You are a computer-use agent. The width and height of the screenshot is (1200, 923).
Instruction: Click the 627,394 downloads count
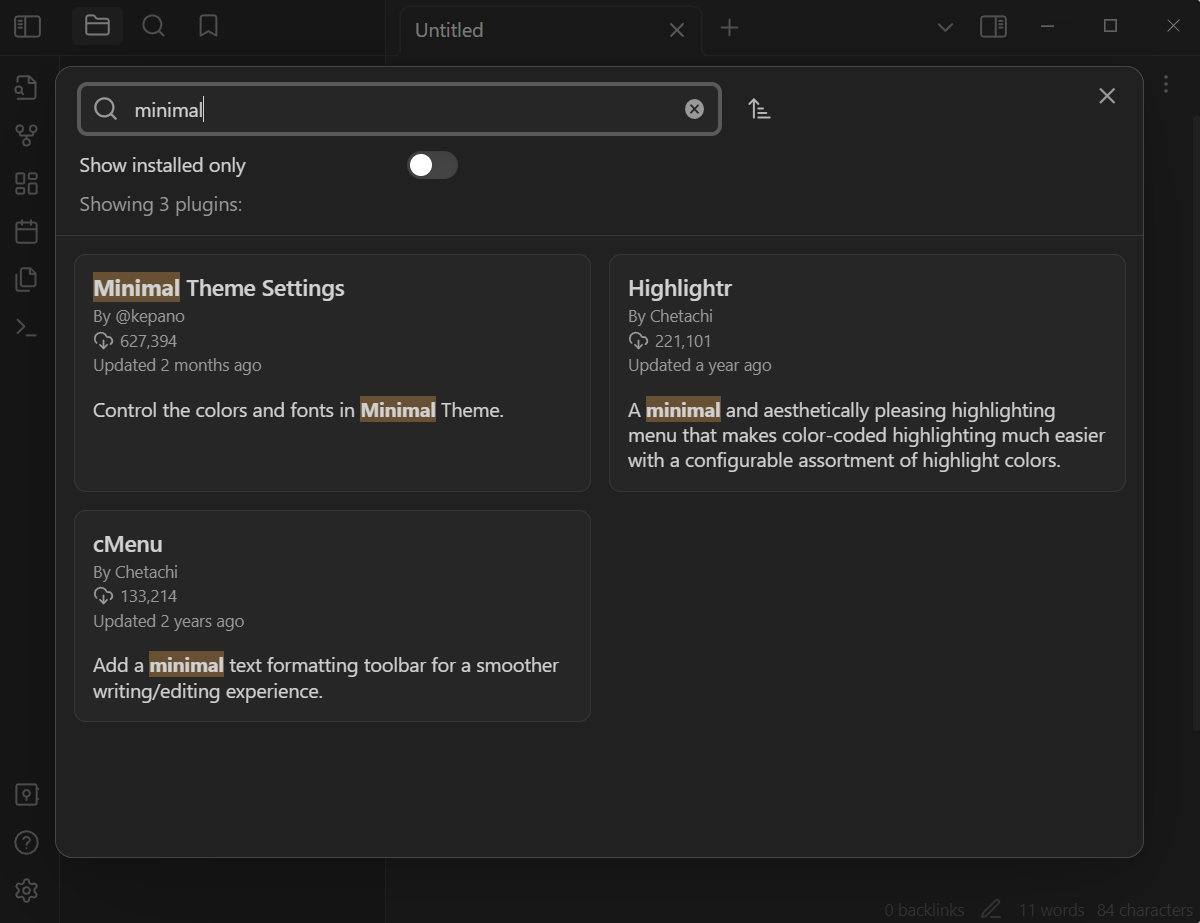(148, 341)
